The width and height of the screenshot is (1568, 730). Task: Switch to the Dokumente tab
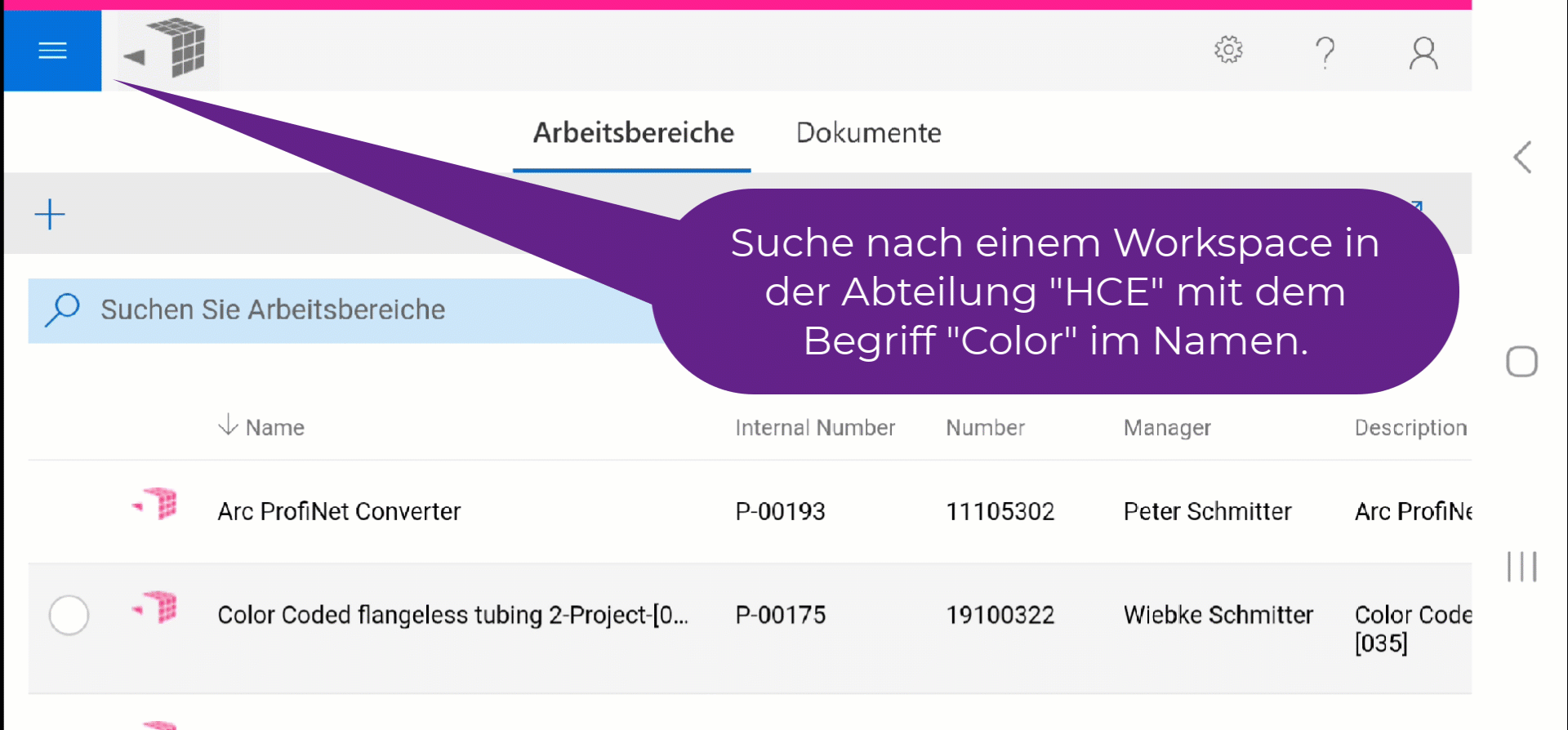pos(868,133)
